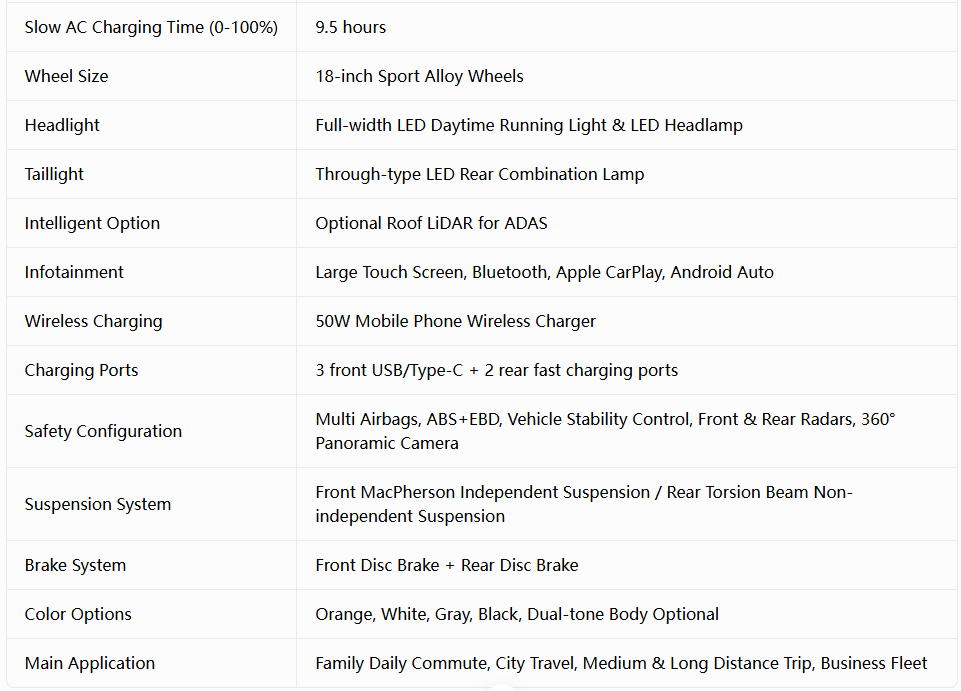Click the Slow AC Charging Time label

pos(151,28)
